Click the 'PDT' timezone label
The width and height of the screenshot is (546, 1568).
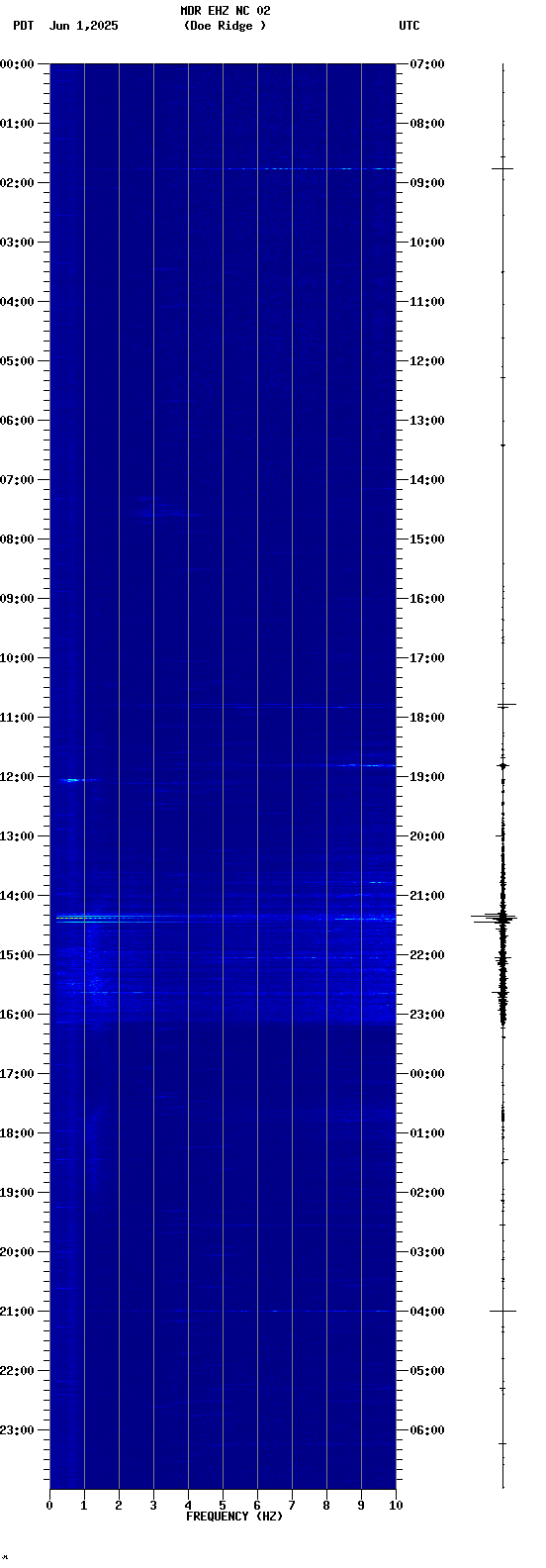[x=23, y=26]
